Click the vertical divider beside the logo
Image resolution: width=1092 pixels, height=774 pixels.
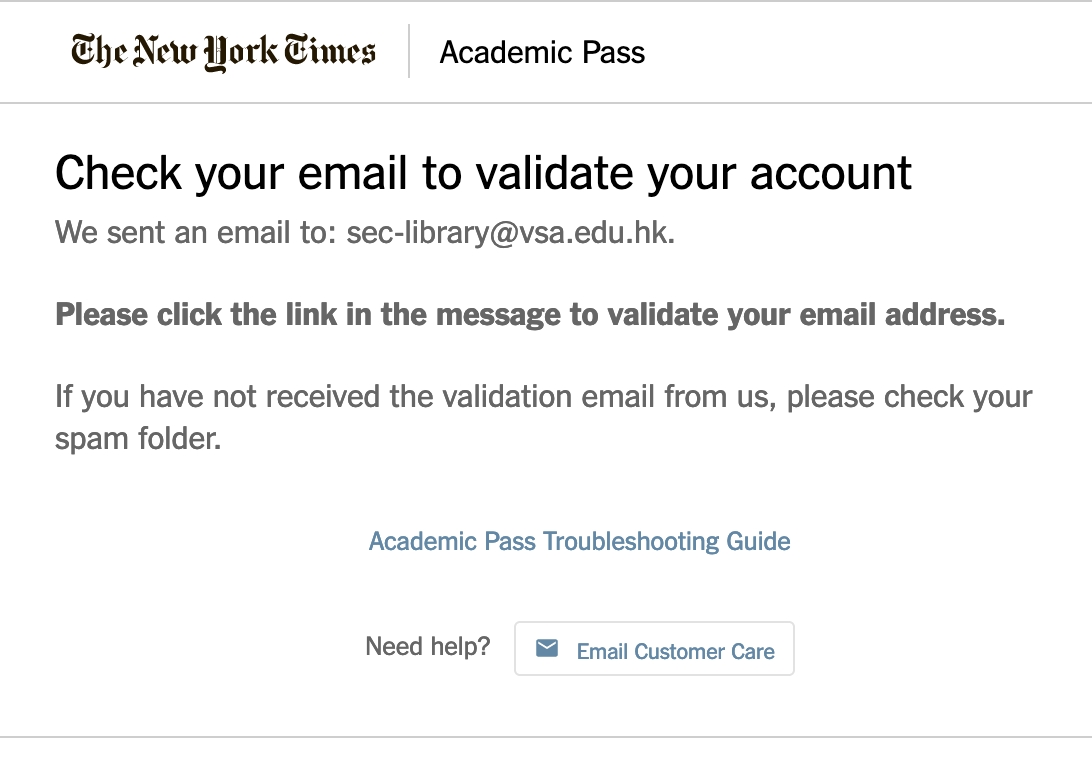(x=409, y=51)
